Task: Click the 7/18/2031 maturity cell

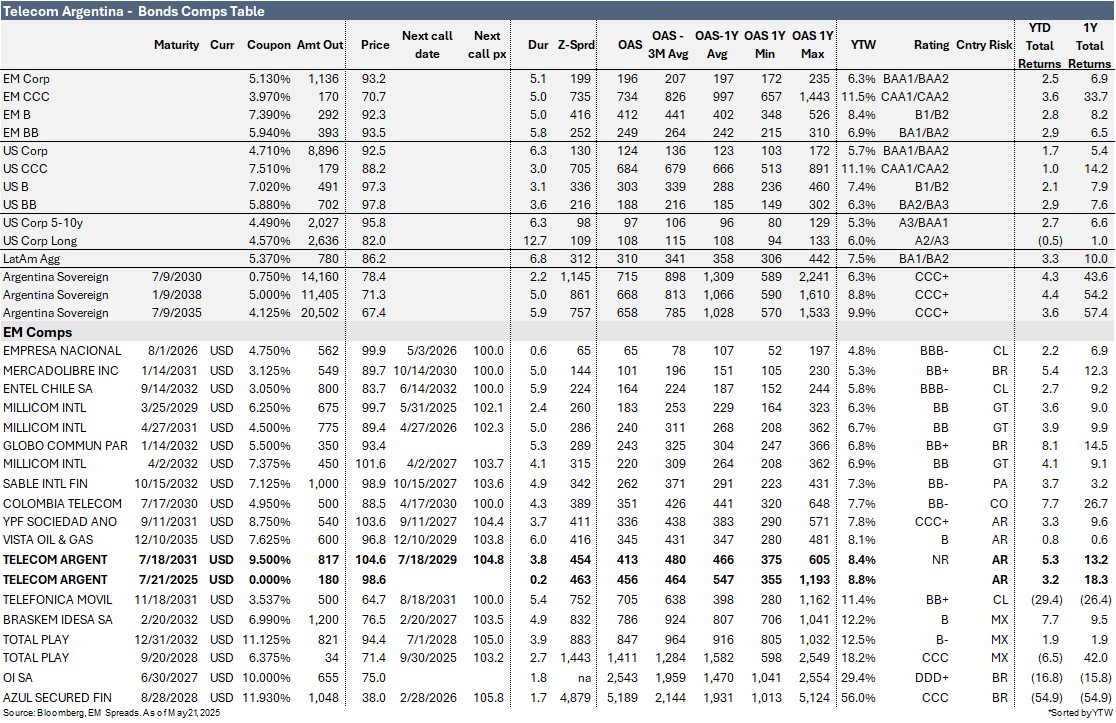Action: point(169,560)
